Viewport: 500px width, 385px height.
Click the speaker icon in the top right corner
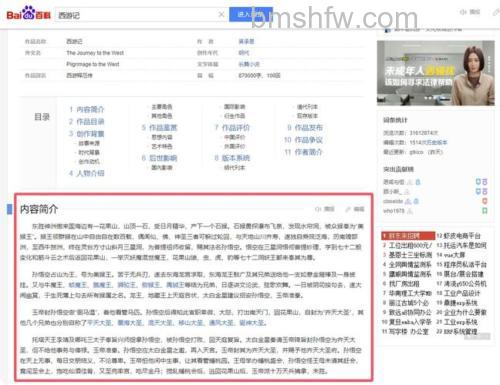tap(463, 12)
